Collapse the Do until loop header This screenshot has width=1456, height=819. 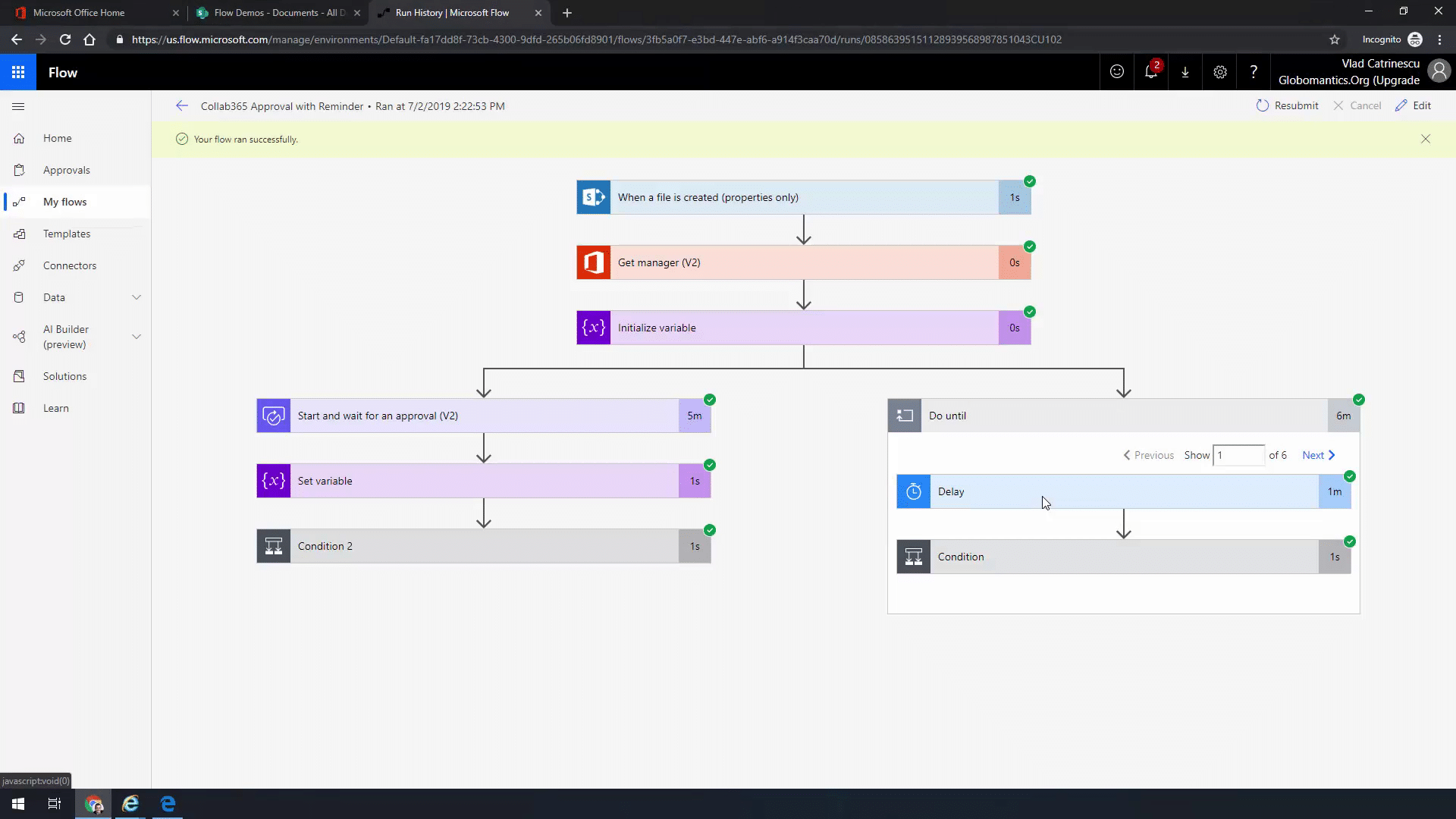(x=1124, y=416)
